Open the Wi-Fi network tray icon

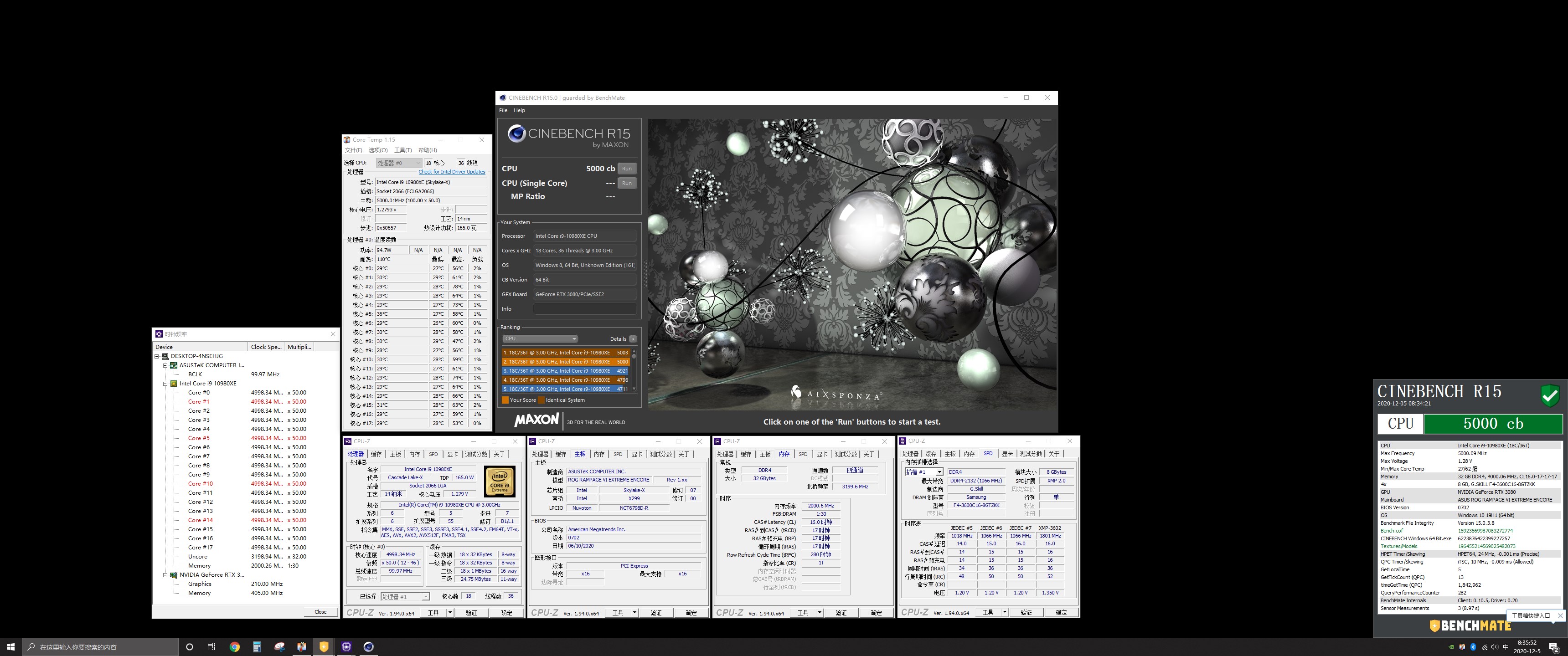[x=1484, y=647]
